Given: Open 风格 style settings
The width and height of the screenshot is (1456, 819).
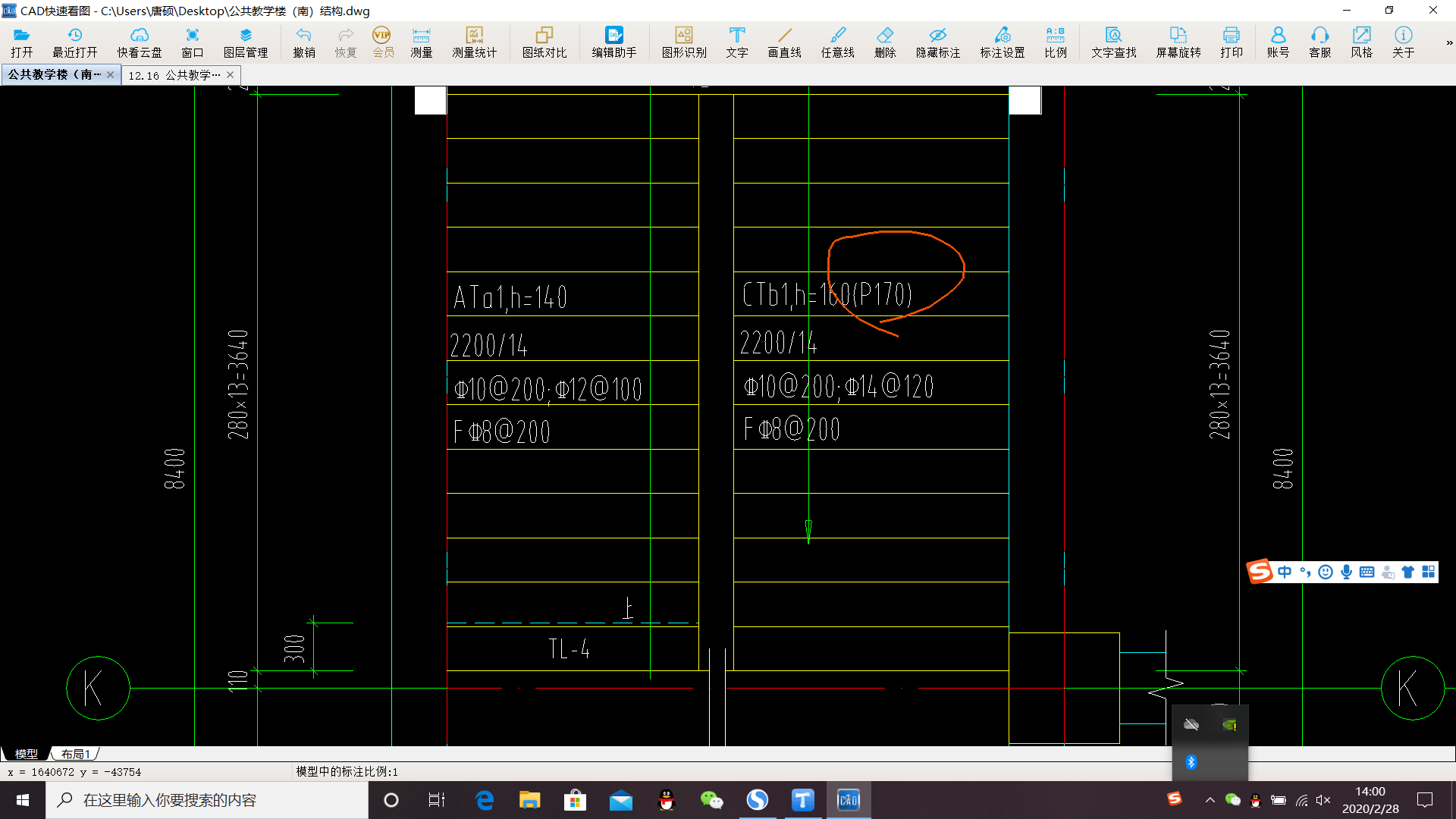Looking at the screenshot, I should [x=1362, y=42].
